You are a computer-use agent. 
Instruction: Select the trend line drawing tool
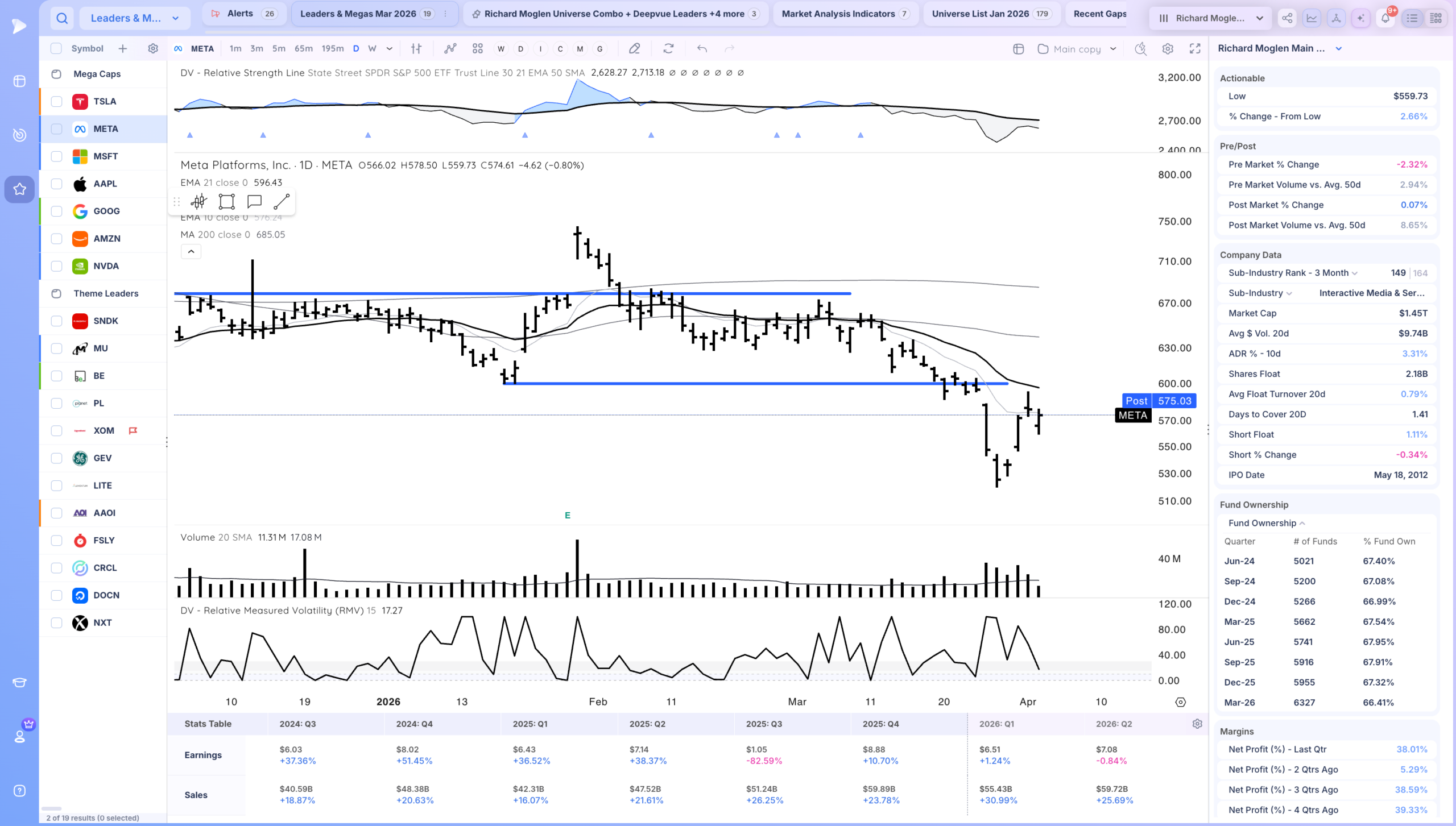click(x=282, y=202)
